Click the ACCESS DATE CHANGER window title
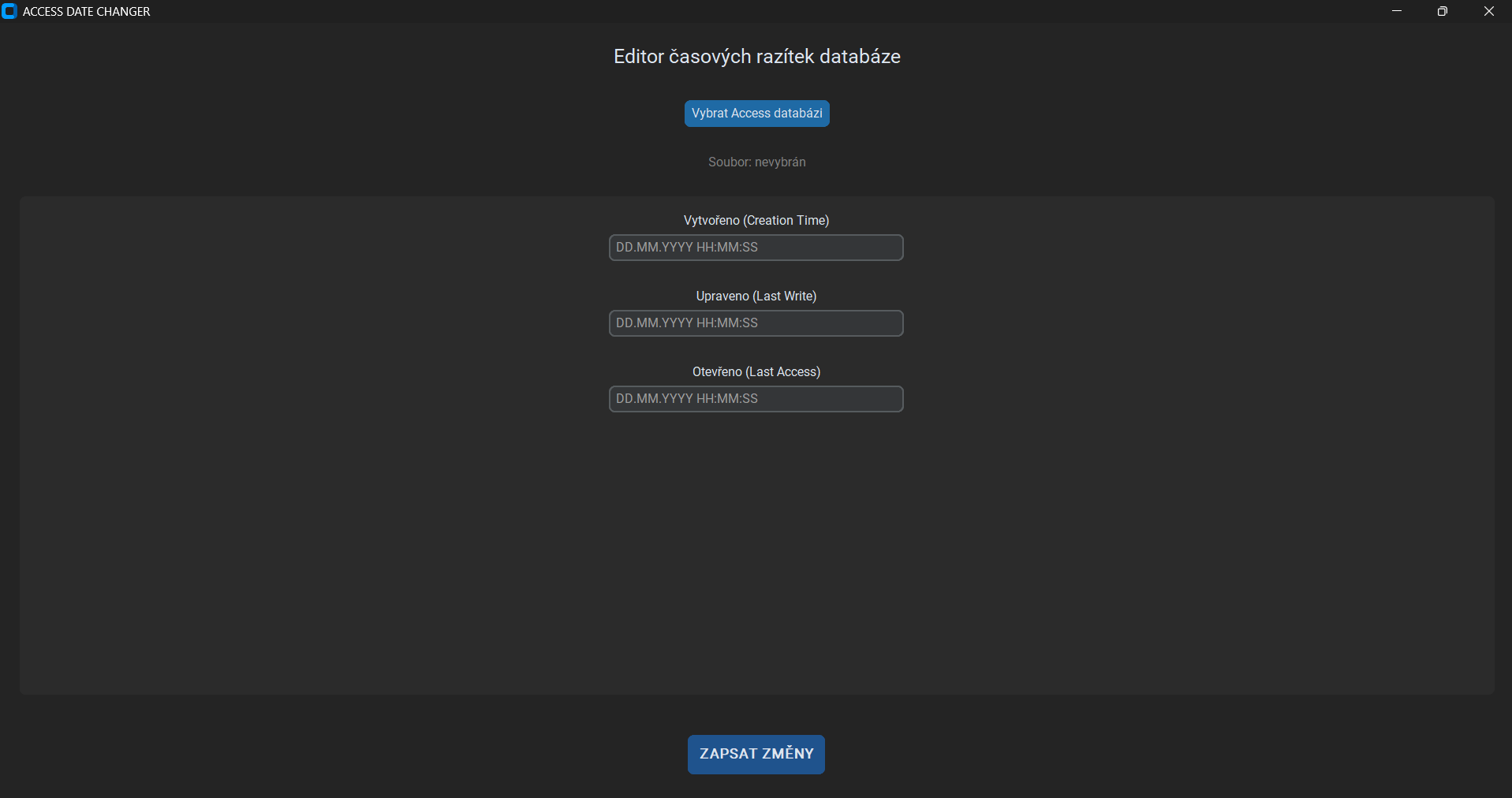 click(x=87, y=12)
